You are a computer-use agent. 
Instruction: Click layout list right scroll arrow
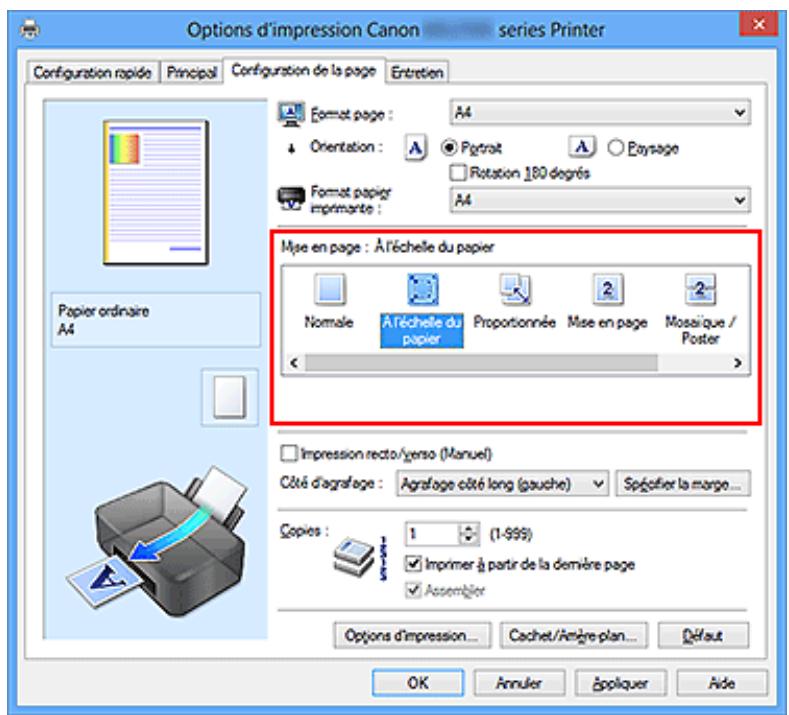tap(738, 363)
